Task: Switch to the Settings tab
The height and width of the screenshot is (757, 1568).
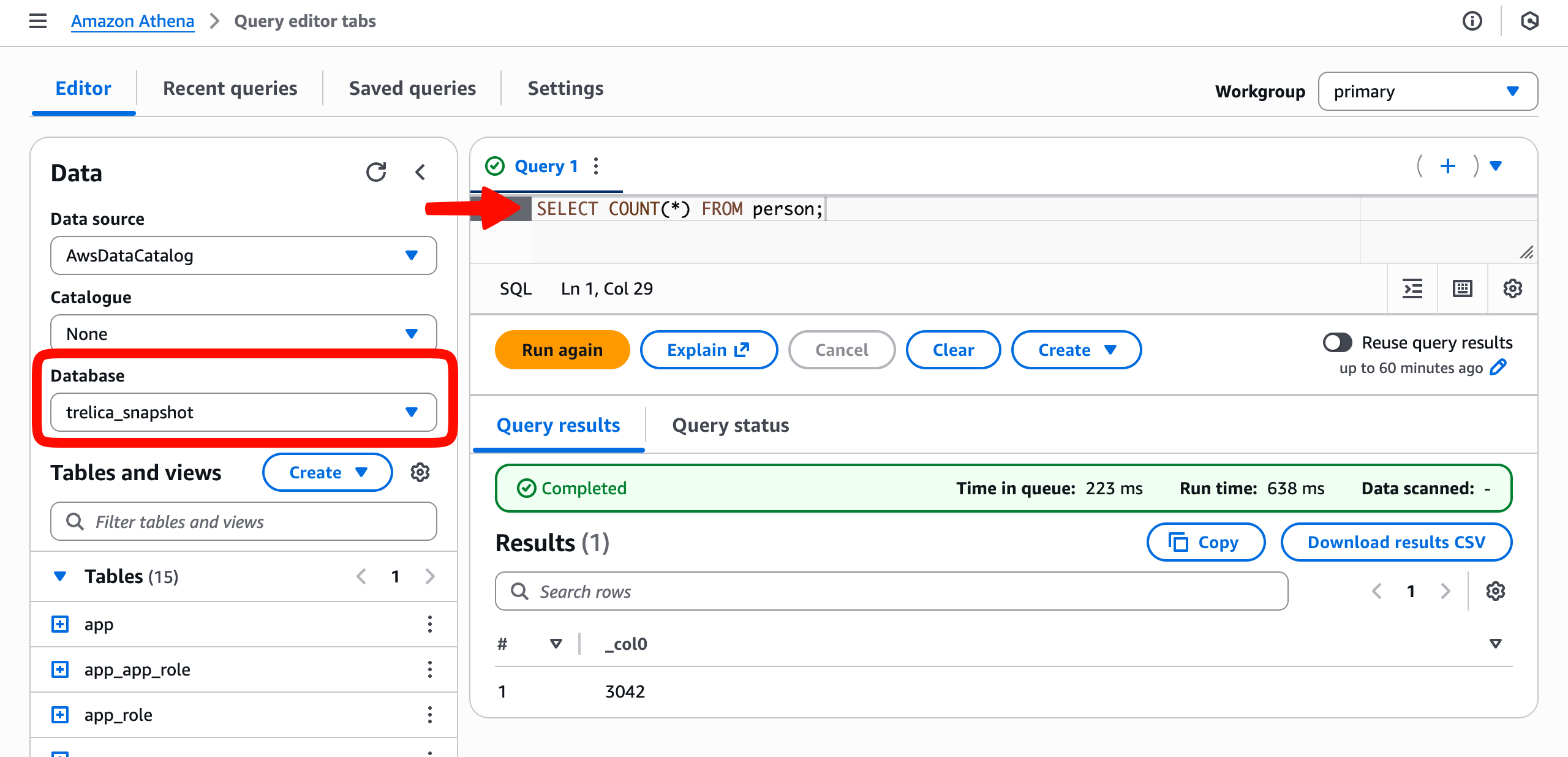Action: 565,89
